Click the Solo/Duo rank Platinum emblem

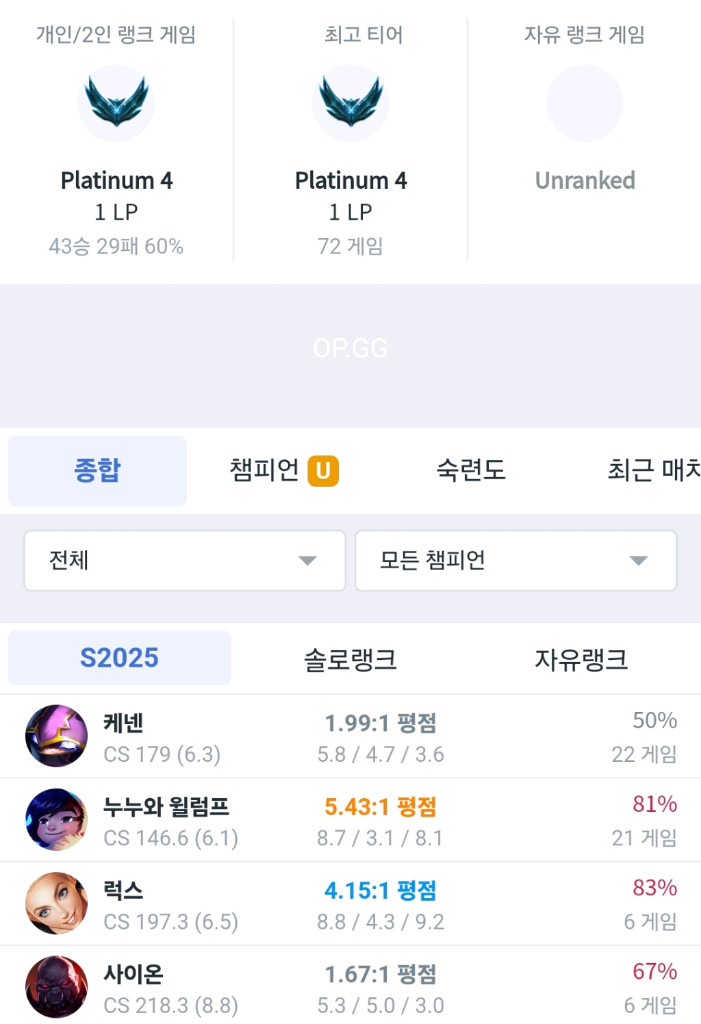(x=116, y=102)
